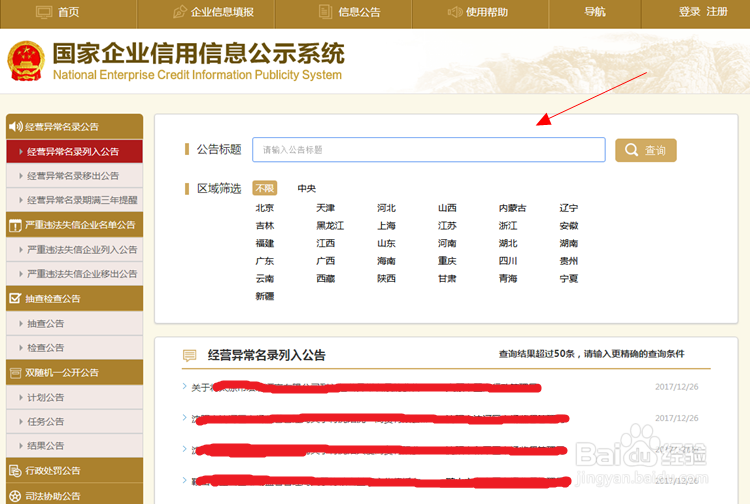This screenshot has height=504, width=750.
Task: Click the 登录 link
Action: (690, 12)
